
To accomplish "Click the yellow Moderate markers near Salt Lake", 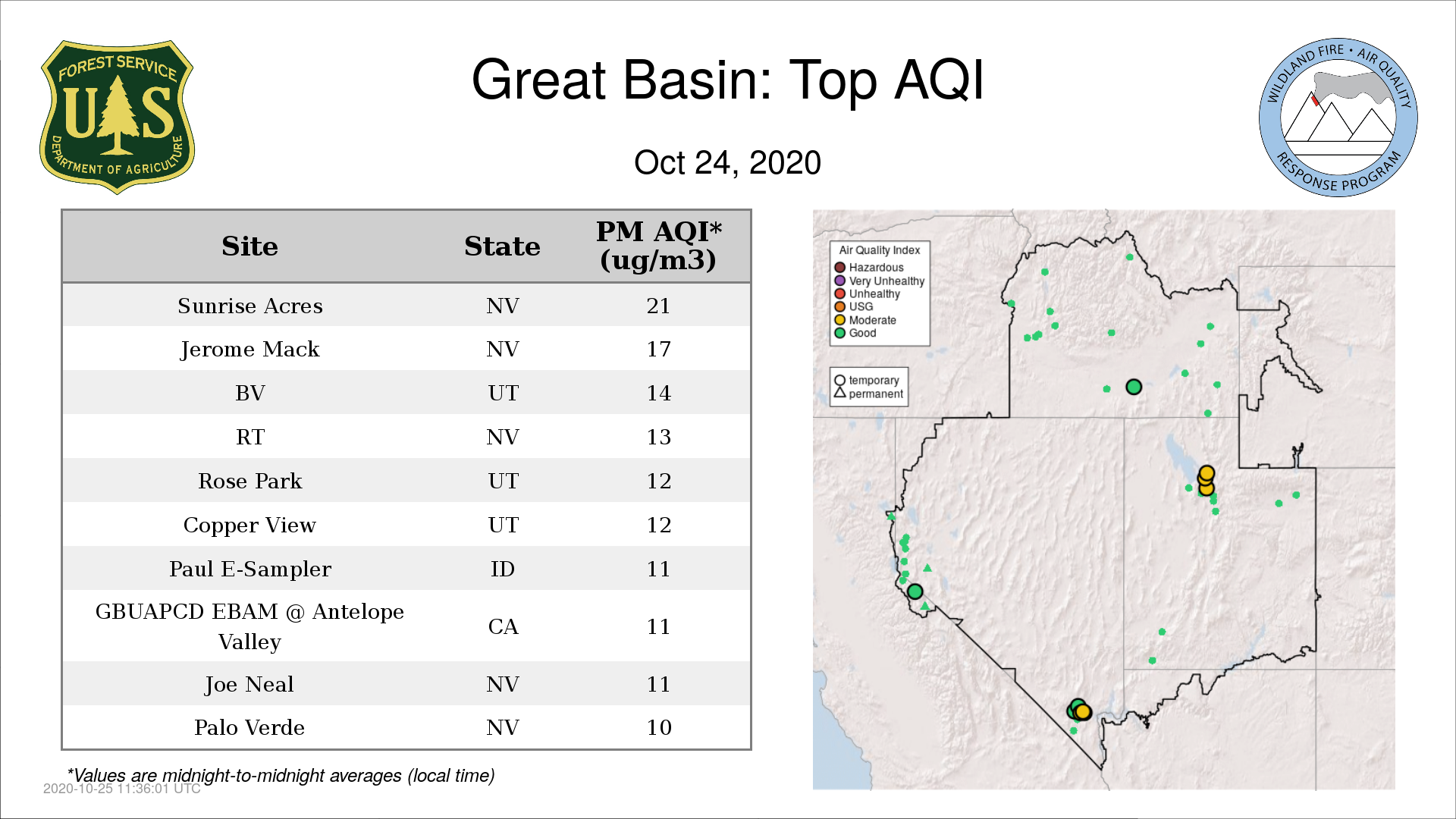I will tap(1206, 481).
